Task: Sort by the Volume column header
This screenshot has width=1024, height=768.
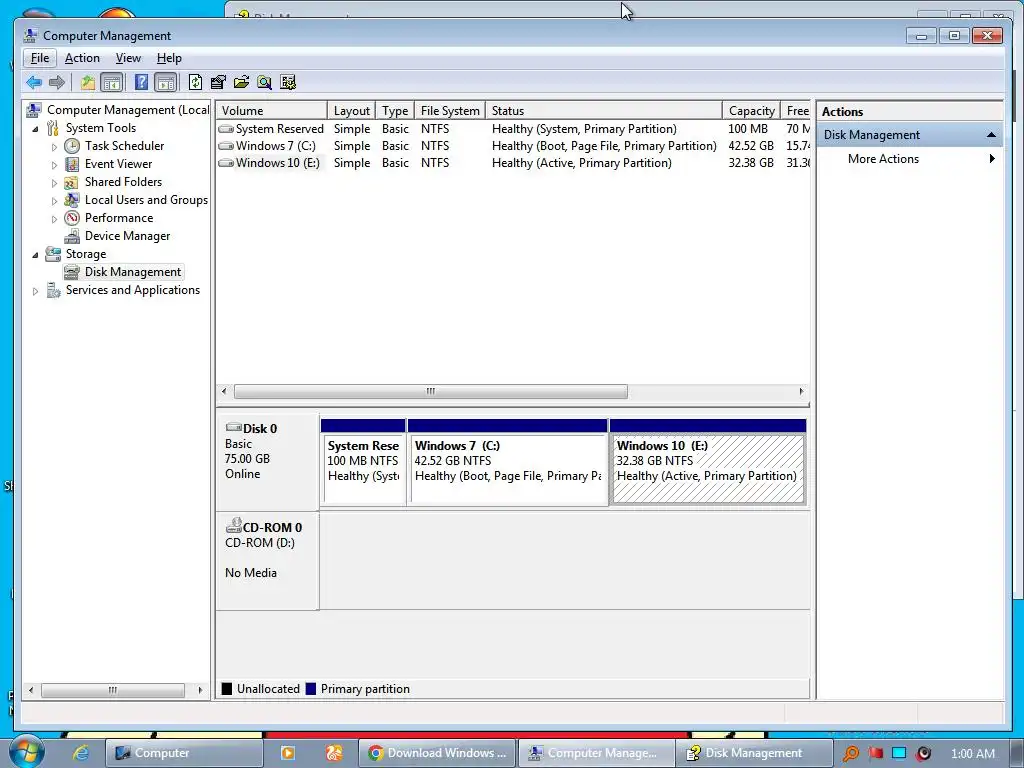Action: (272, 111)
